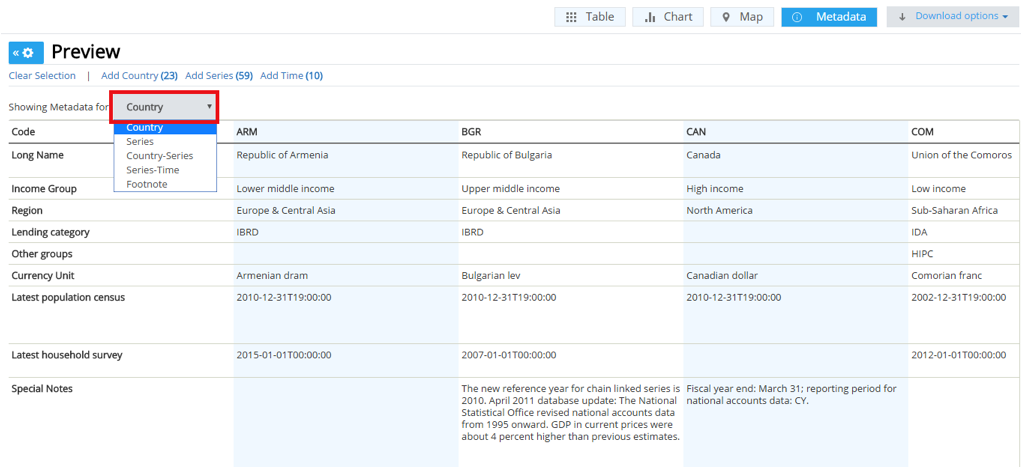Image resolution: width=1022 pixels, height=468 pixels.
Task: Pick the Footnote option
Action: [x=147, y=184]
